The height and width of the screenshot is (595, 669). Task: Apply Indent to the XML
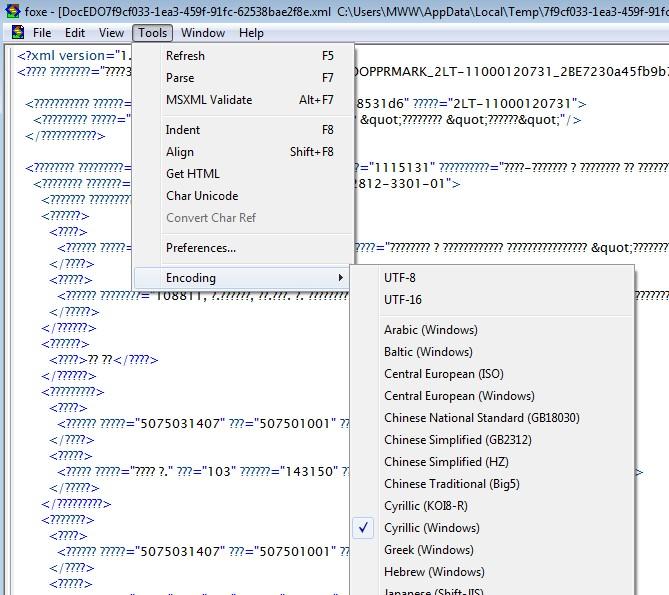tap(183, 130)
